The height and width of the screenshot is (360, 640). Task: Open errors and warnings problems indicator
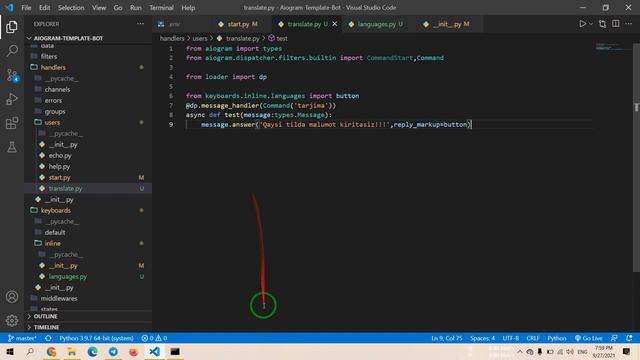154,338
